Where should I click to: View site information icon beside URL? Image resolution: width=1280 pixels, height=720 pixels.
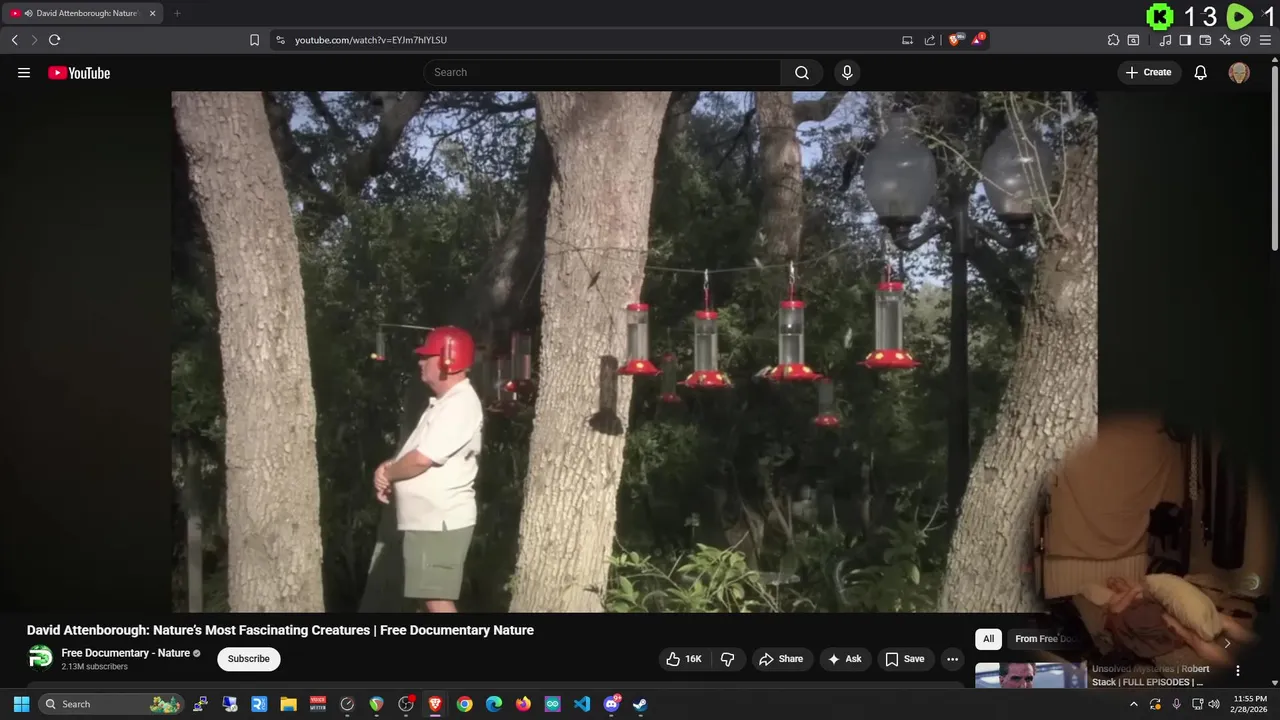280,40
